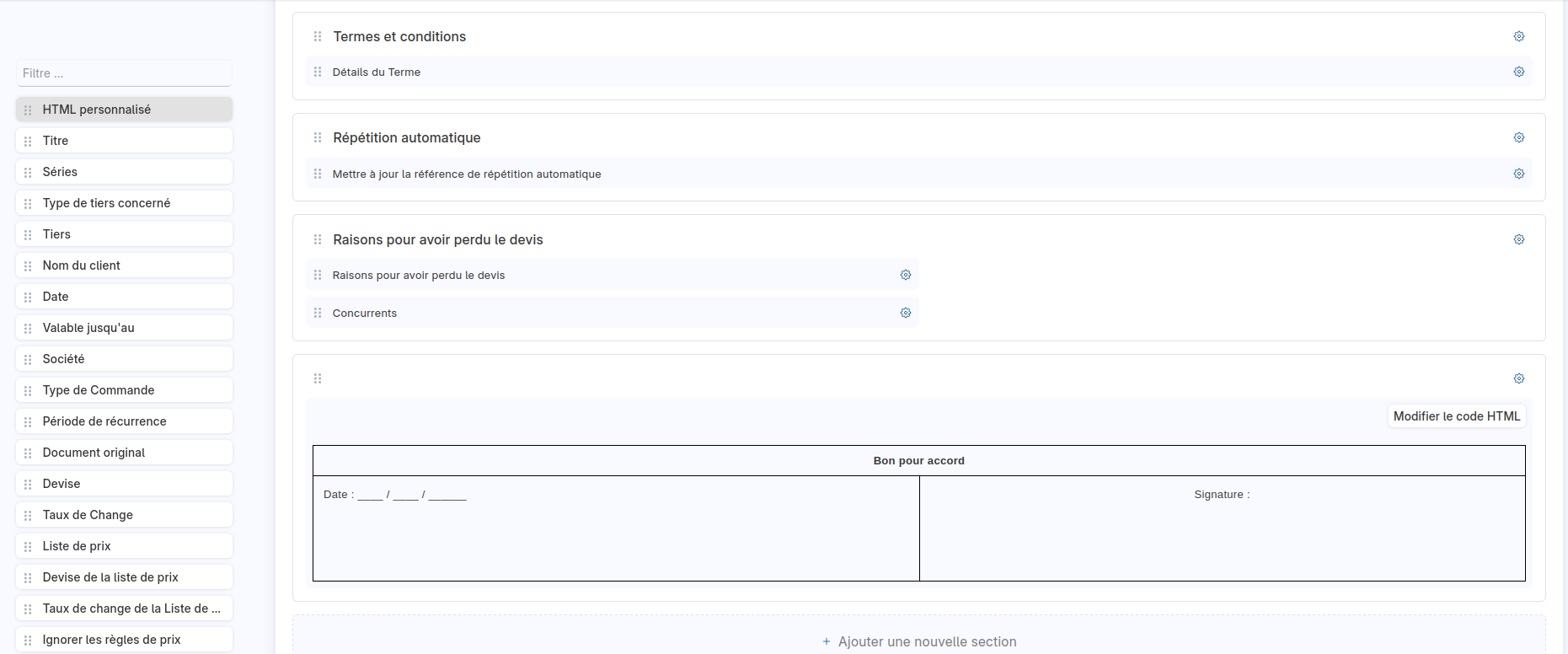This screenshot has width=1568, height=654.
Task: Focus the Filtre search field
Action: tap(124, 73)
